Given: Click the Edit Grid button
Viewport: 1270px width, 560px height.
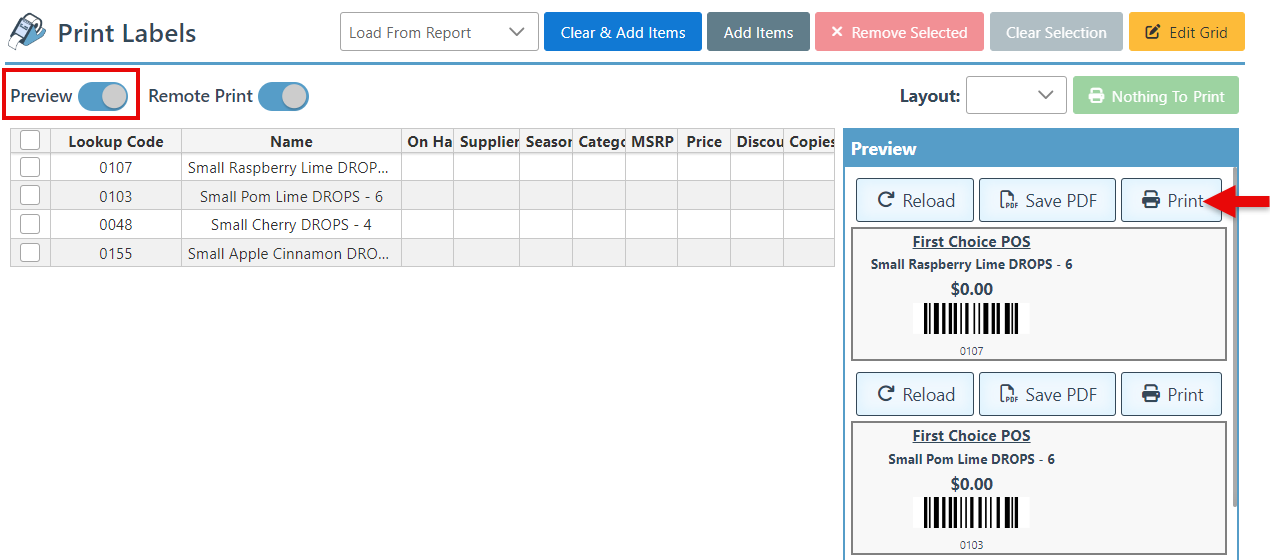Looking at the screenshot, I should (x=1186, y=32).
